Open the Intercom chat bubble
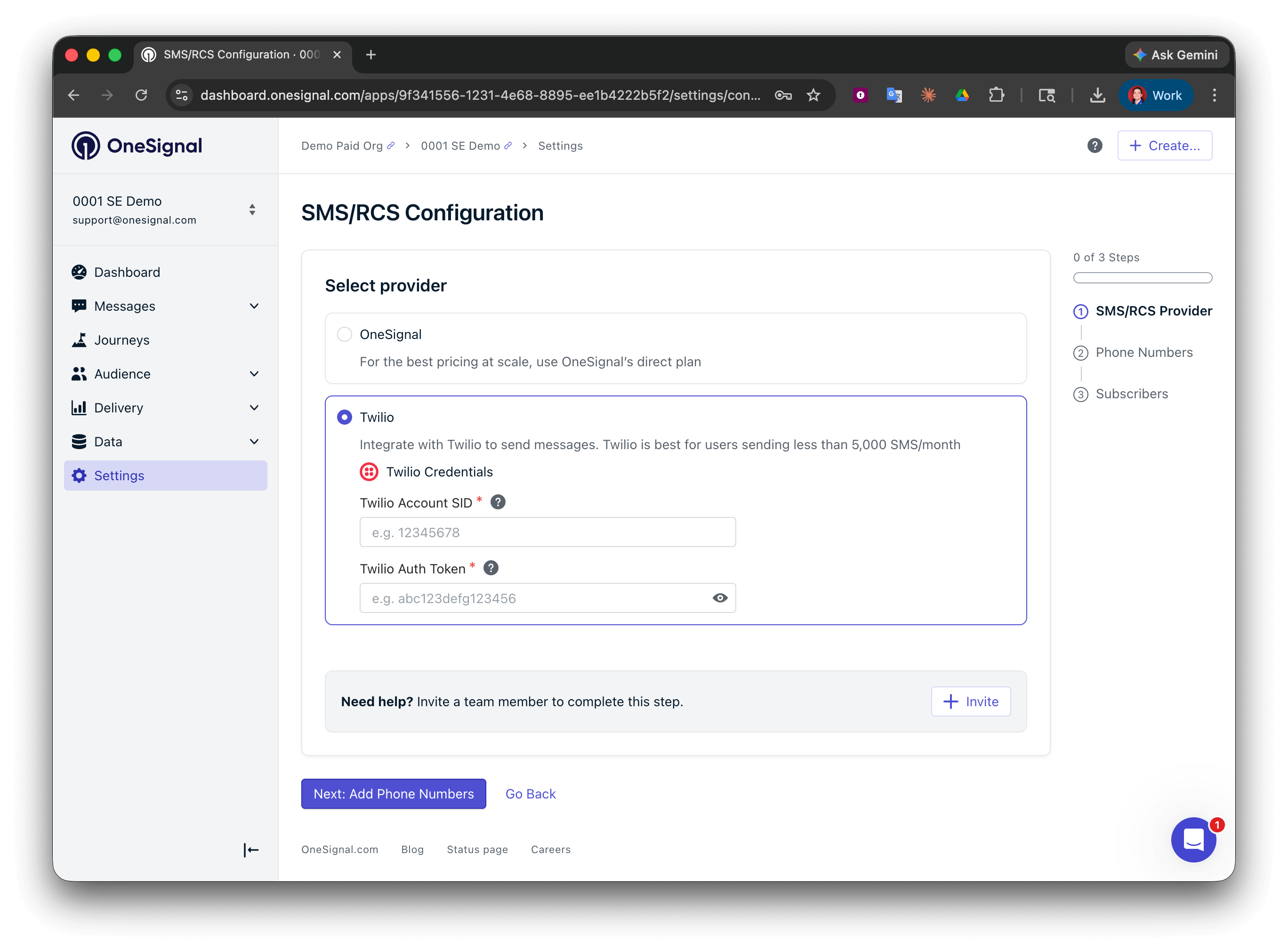Screen dimensions: 1288x951 1194,840
